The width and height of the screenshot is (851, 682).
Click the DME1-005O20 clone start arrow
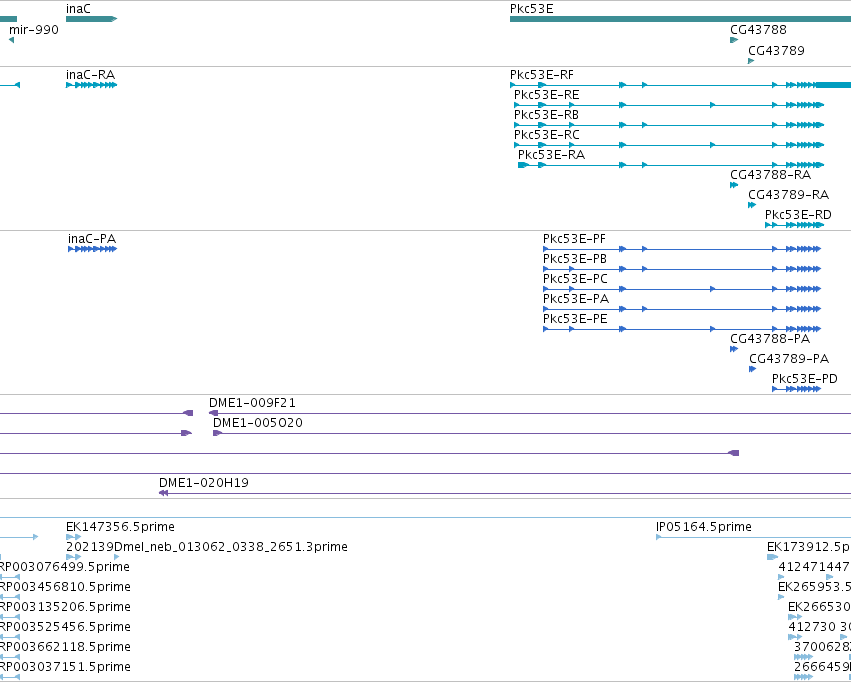pyautogui.click(x=218, y=433)
